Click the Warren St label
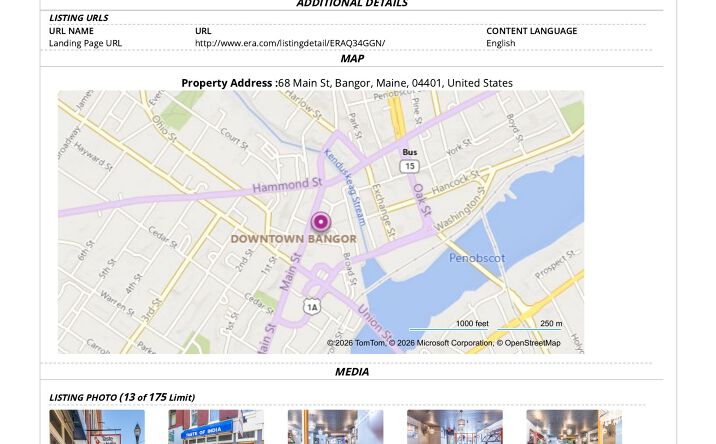The image size is (716, 444). 117,303
